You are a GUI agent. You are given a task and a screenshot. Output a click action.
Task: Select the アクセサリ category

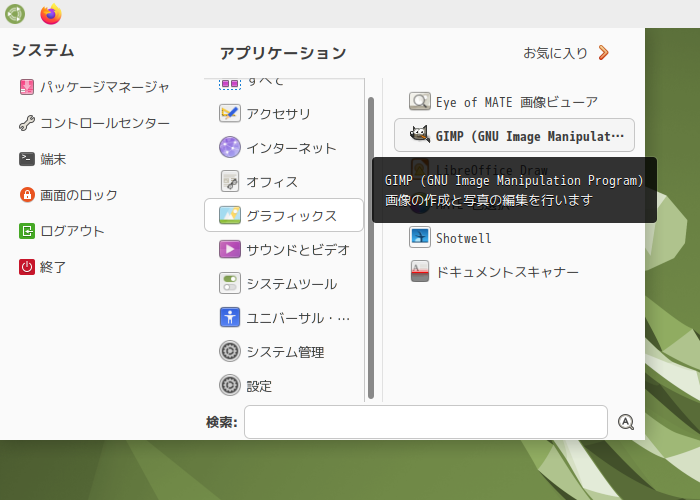pyautogui.click(x=284, y=113)
